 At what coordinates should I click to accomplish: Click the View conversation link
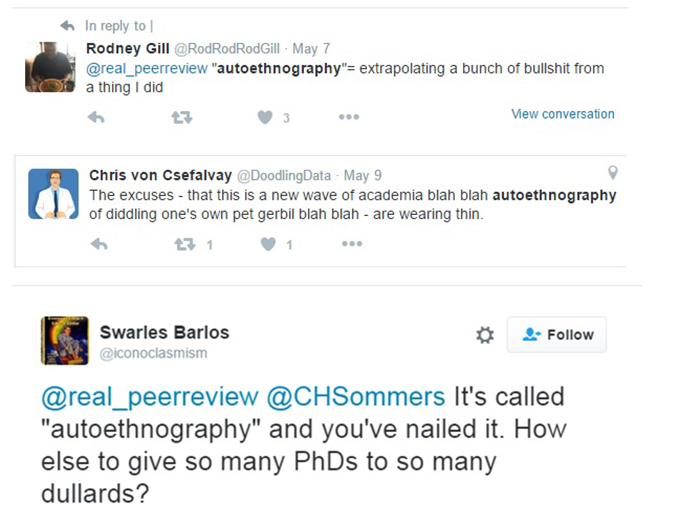(563, 114)
